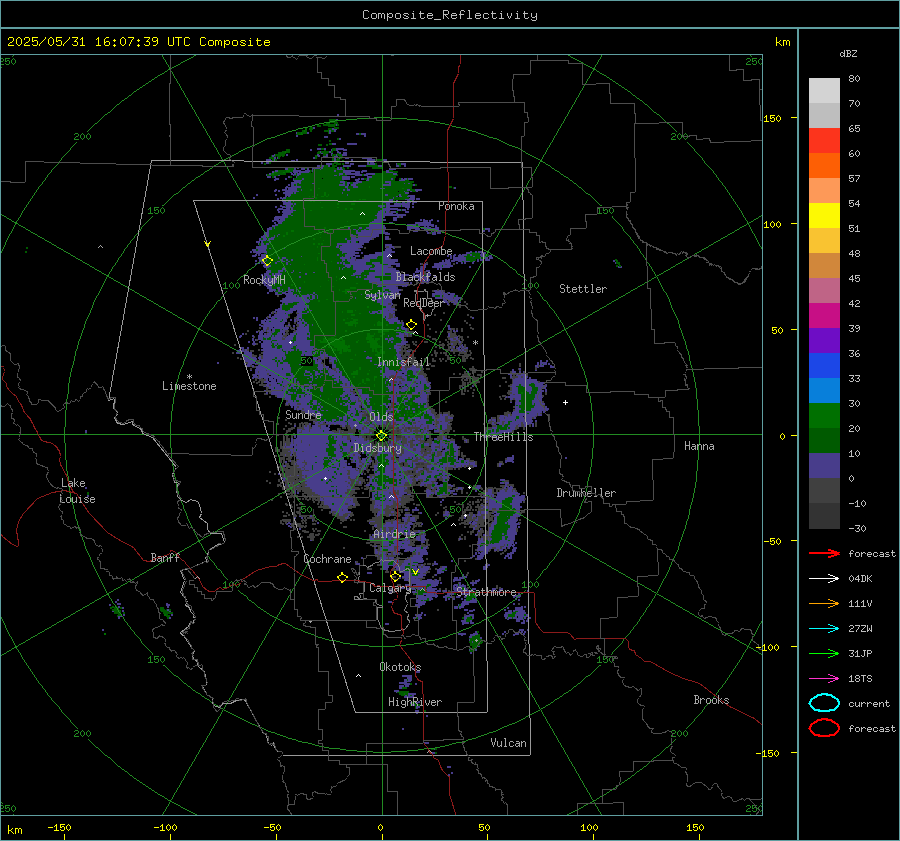The image size is (900, 841).
Task: Pick the light gray 70-80 dBZ swatch
Action: 824,90
